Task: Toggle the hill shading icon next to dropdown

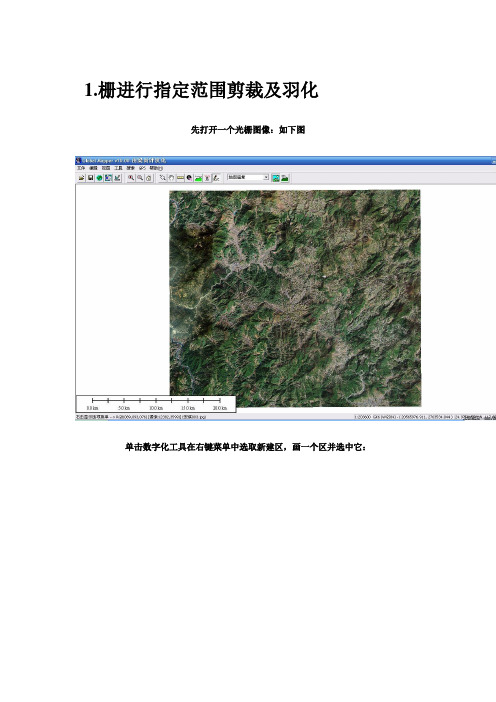Action: click(x=276, y=178)
